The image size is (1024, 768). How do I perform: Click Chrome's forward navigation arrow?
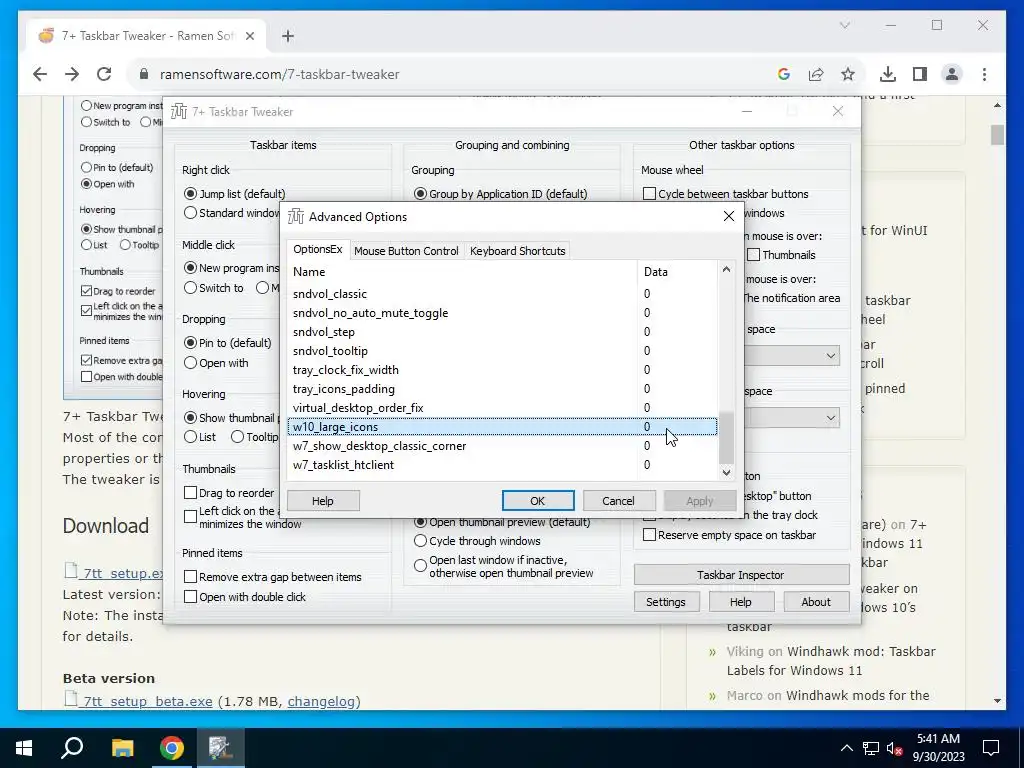(x=72, y=74)
